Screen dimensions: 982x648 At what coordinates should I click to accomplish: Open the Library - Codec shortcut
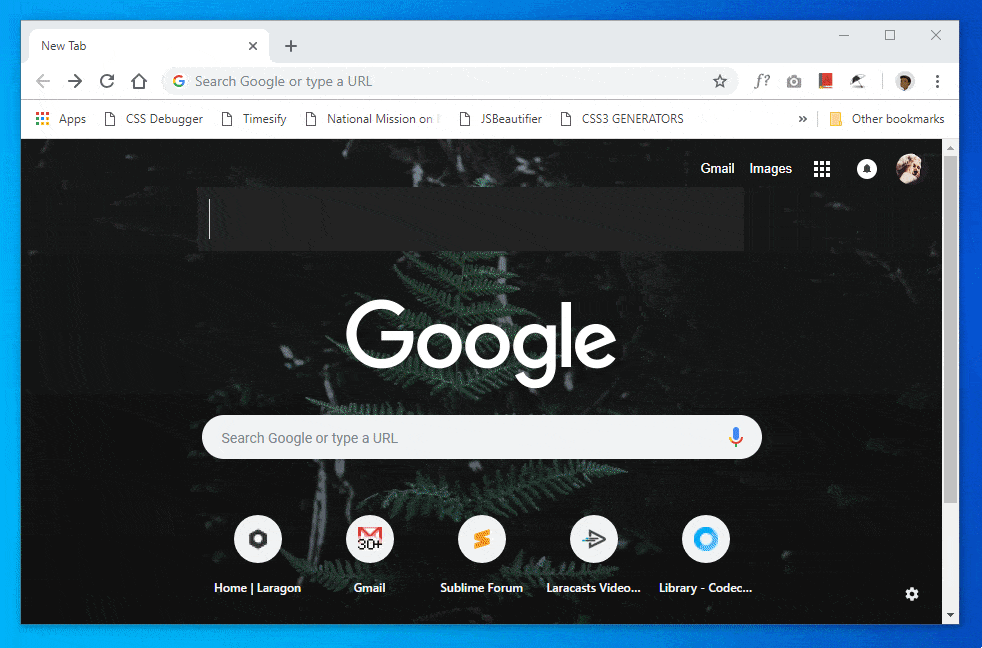point(706,554)
